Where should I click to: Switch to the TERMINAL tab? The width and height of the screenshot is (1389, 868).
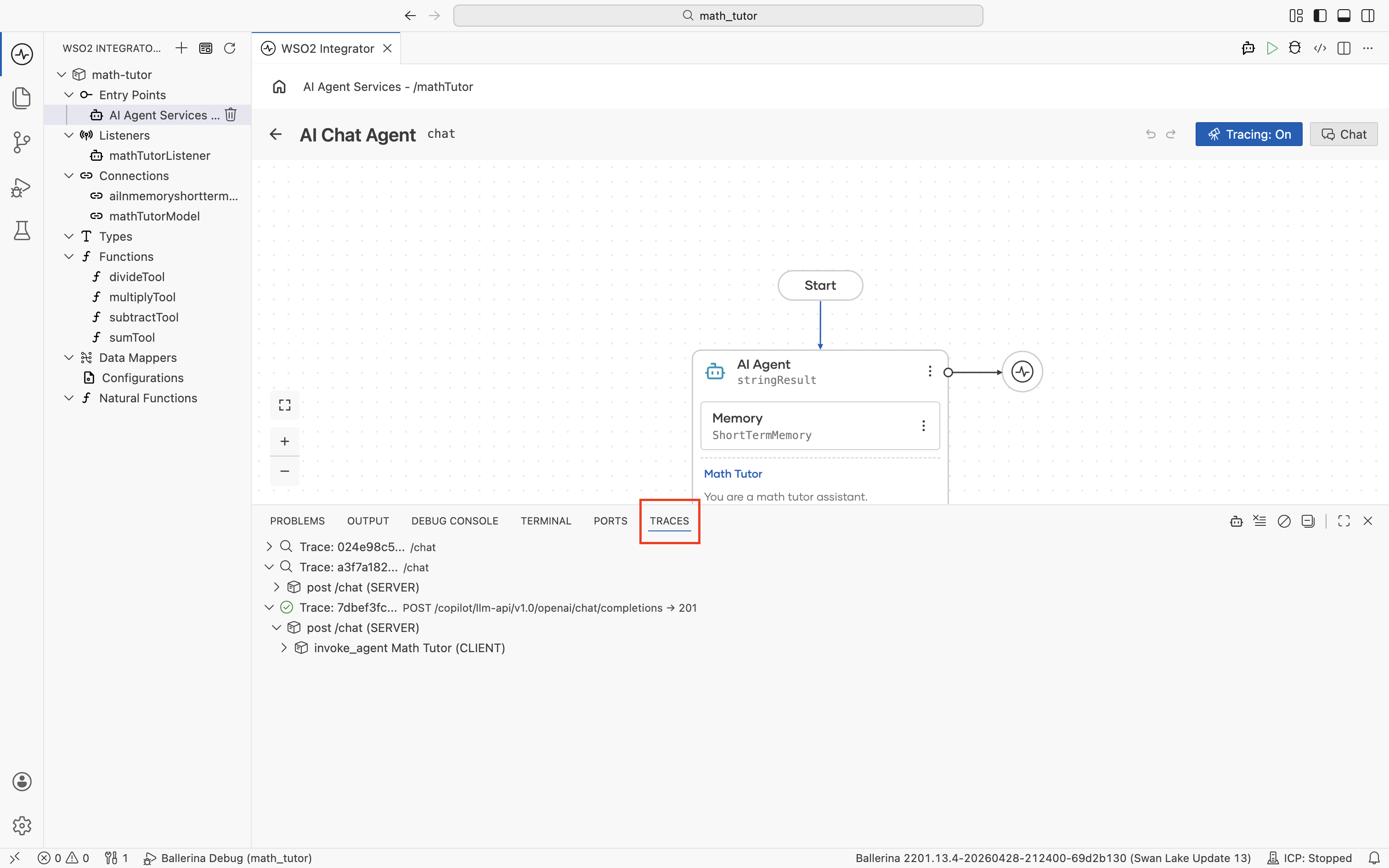pos(546,521)
